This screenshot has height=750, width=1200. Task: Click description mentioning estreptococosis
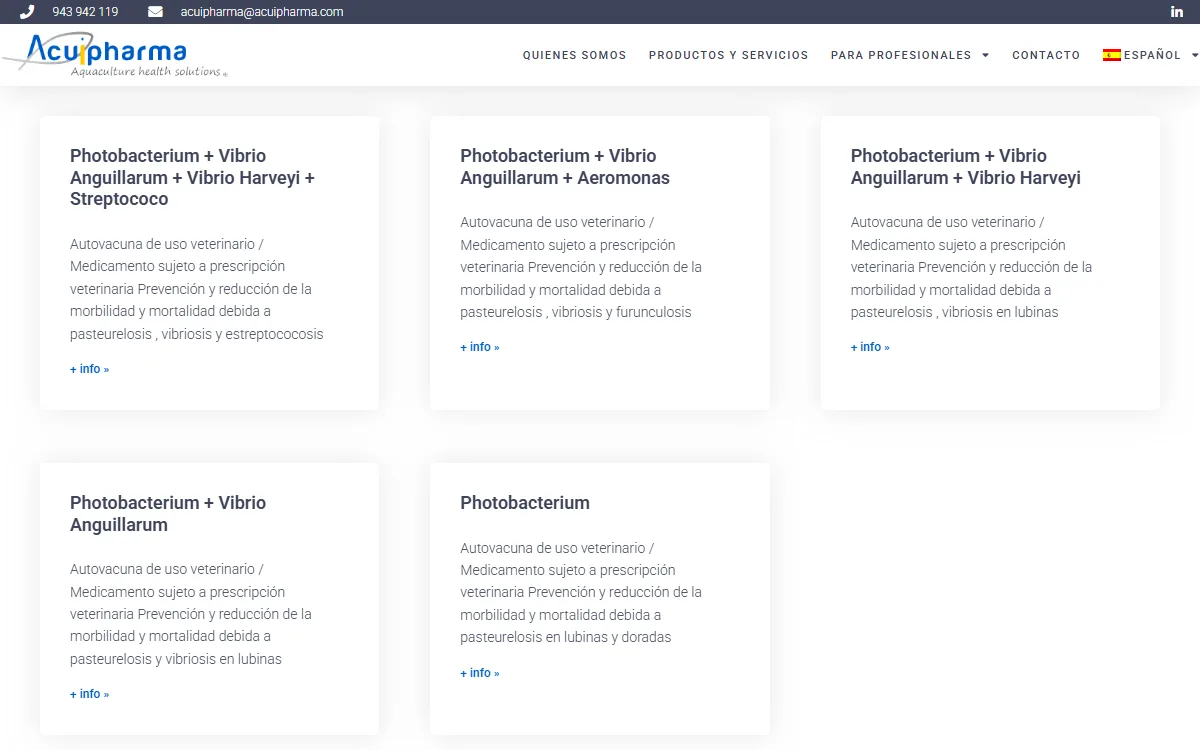[197, 289]
